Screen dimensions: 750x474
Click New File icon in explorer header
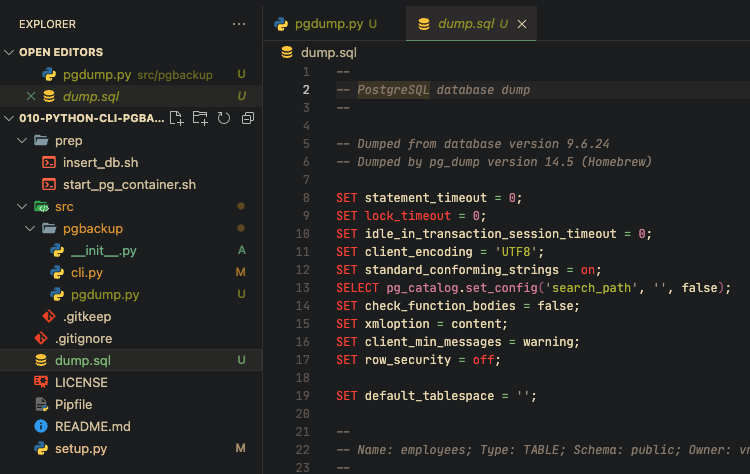click(177, 118)
